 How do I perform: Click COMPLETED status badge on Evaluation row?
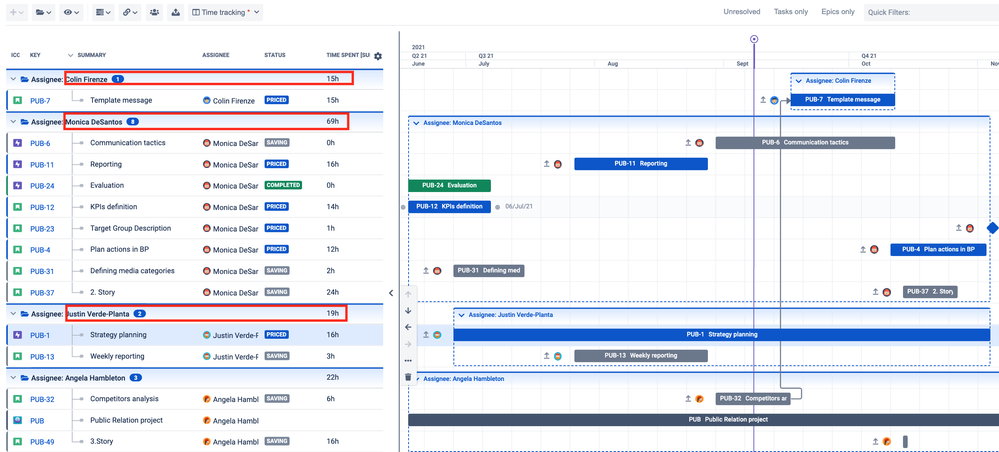[x=283, y=185]
